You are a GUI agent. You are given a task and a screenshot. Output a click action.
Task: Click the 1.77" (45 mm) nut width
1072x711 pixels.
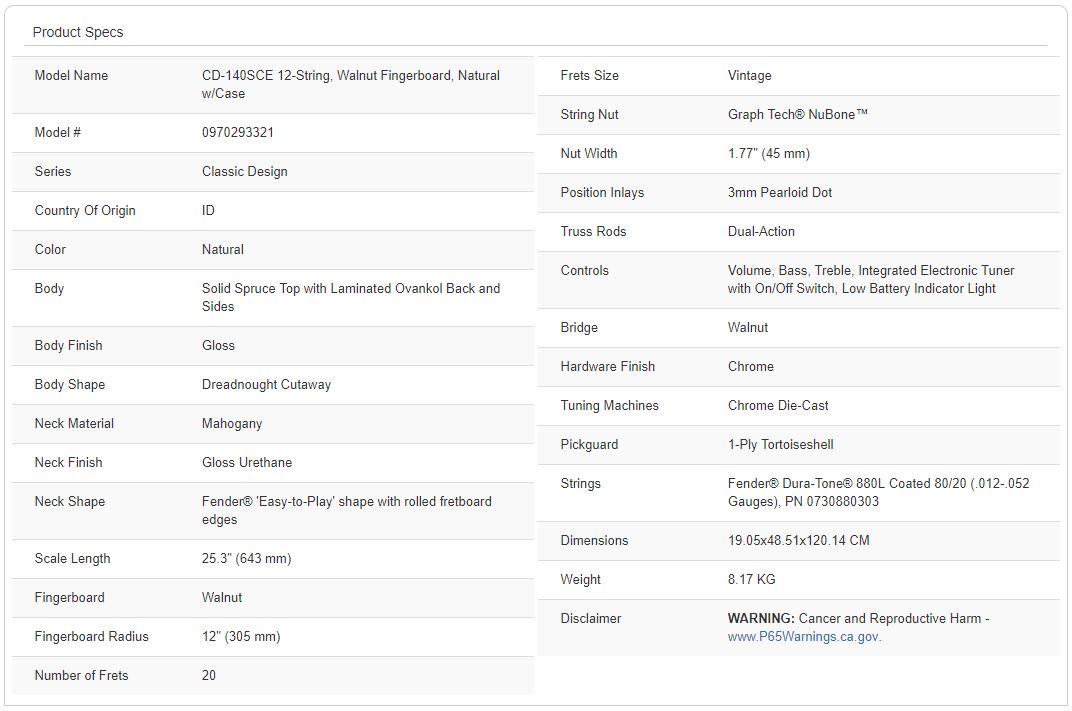pos(768,154)
